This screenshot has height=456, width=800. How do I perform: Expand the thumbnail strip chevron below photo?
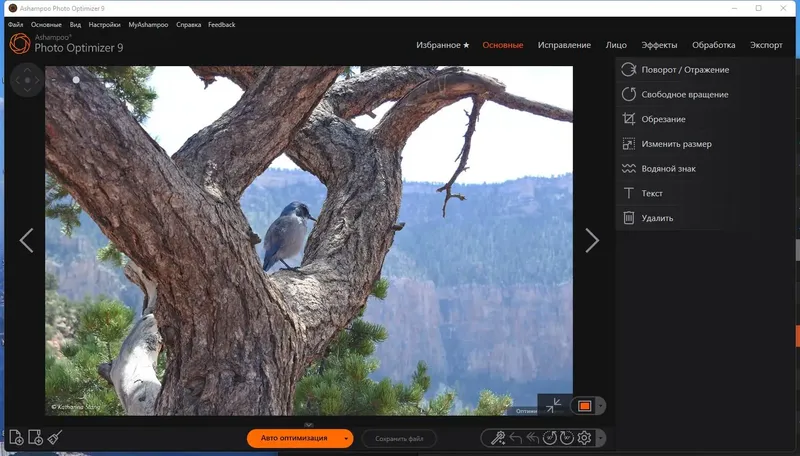309,424
